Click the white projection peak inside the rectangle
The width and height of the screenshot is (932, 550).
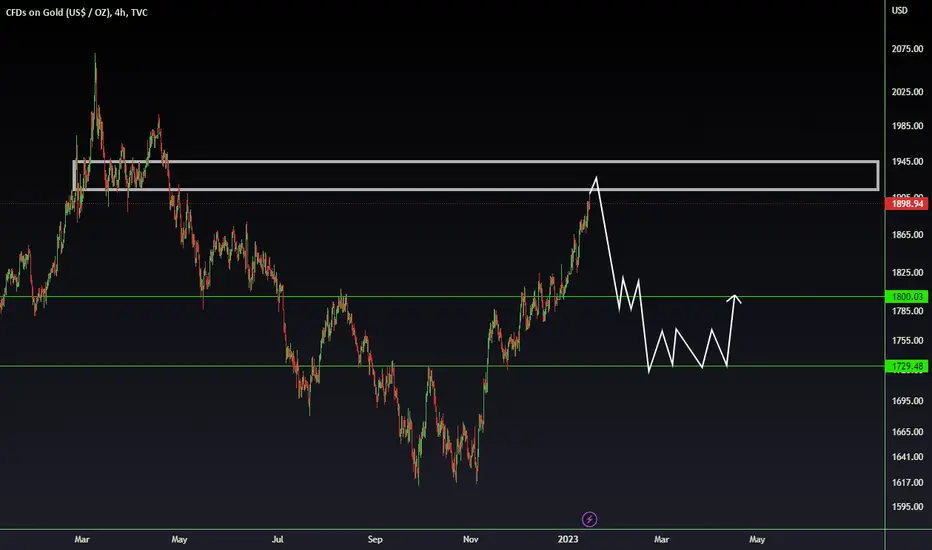tap(596, 178)
